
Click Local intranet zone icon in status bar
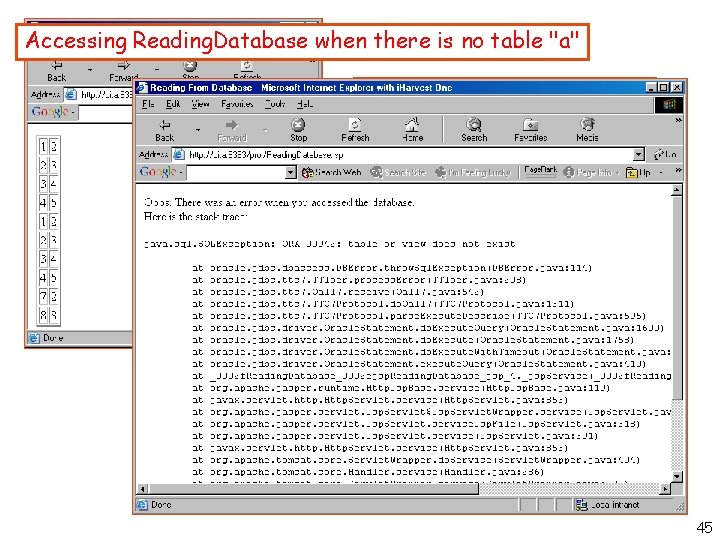point(582,505)
